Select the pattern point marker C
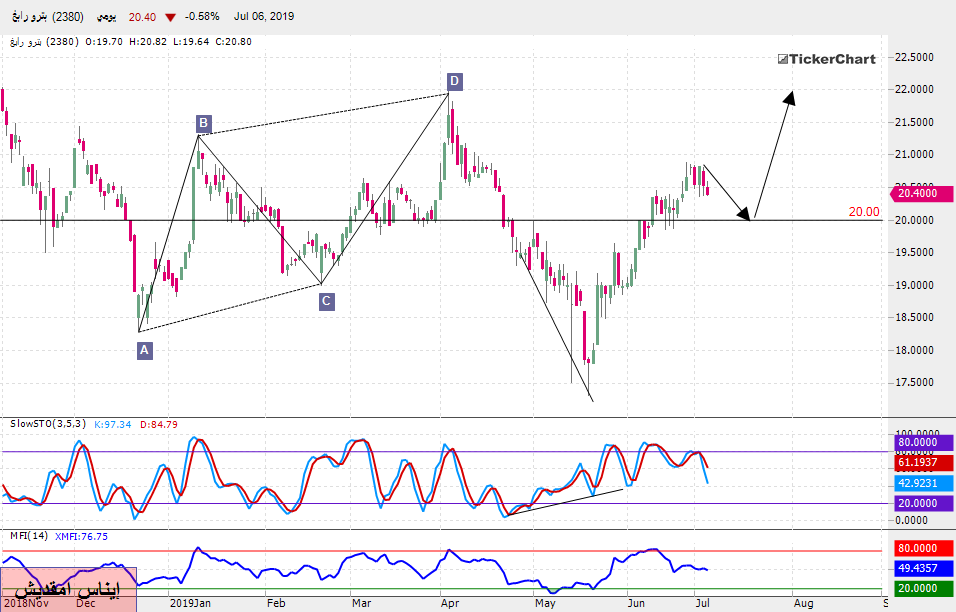956x612 pixels. pyautogui.click(x=327, y=300)
